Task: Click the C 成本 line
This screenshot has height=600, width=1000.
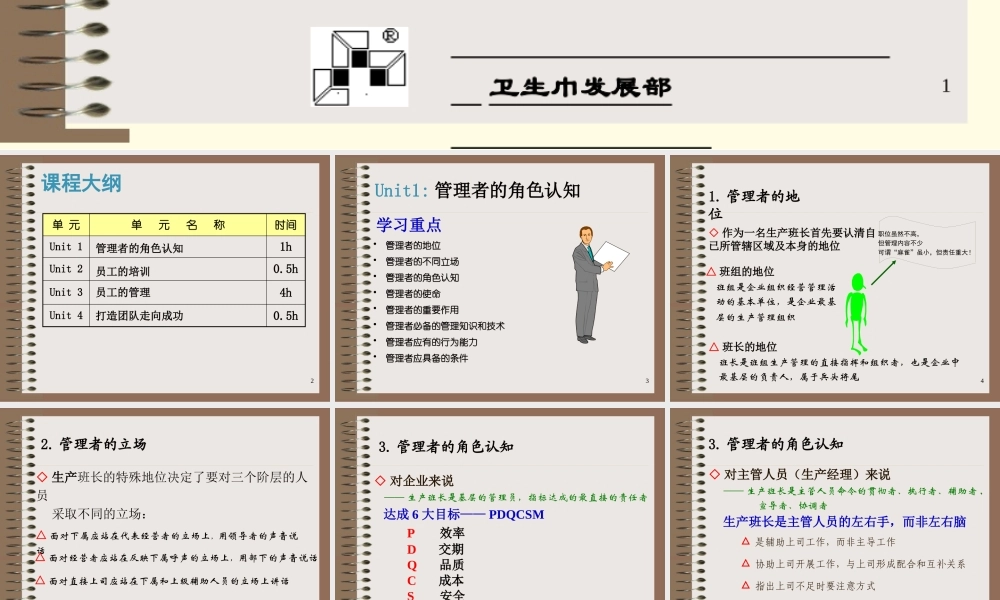Action: (x=436, y=581)
